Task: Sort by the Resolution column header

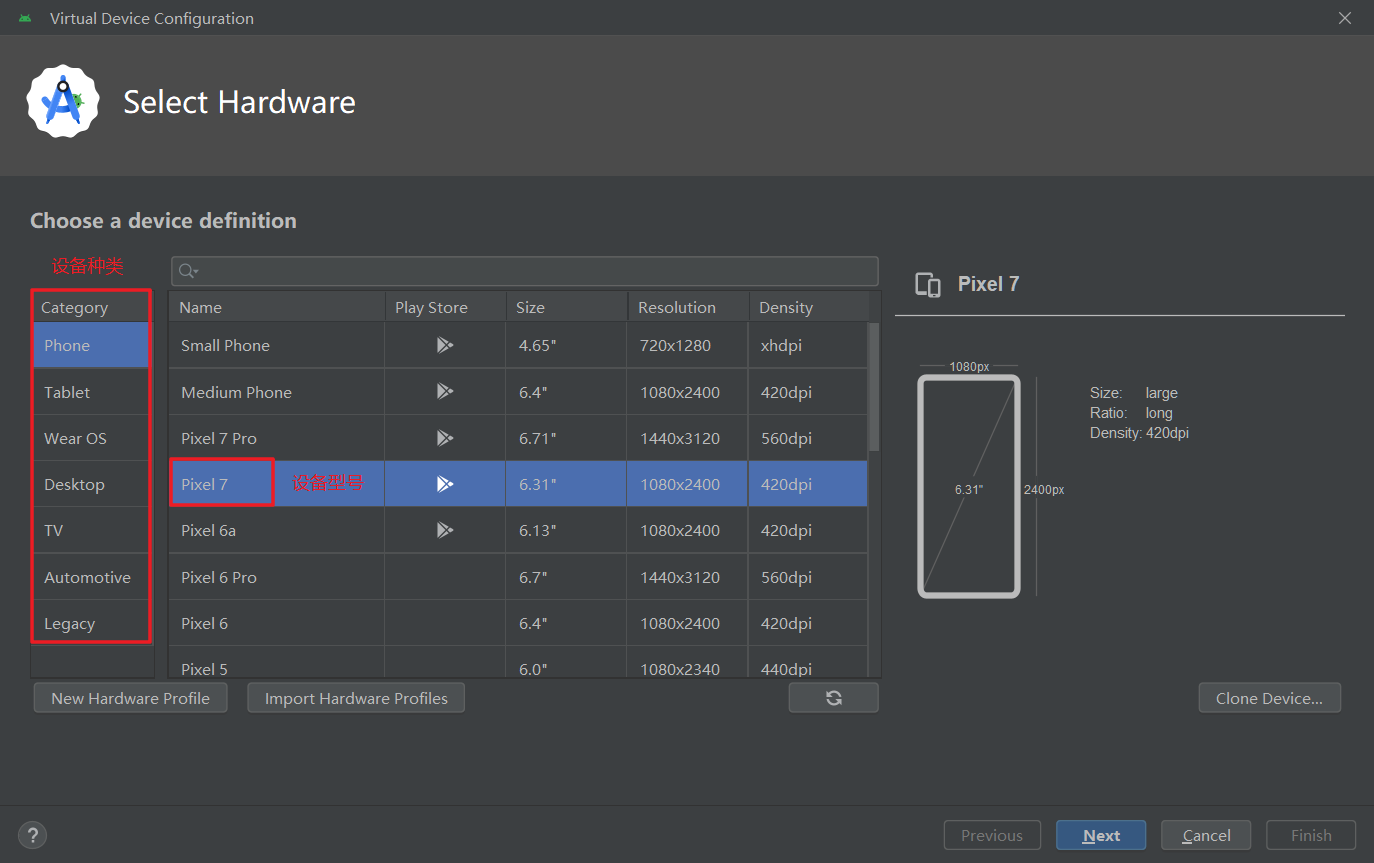Action: (688, 307)
